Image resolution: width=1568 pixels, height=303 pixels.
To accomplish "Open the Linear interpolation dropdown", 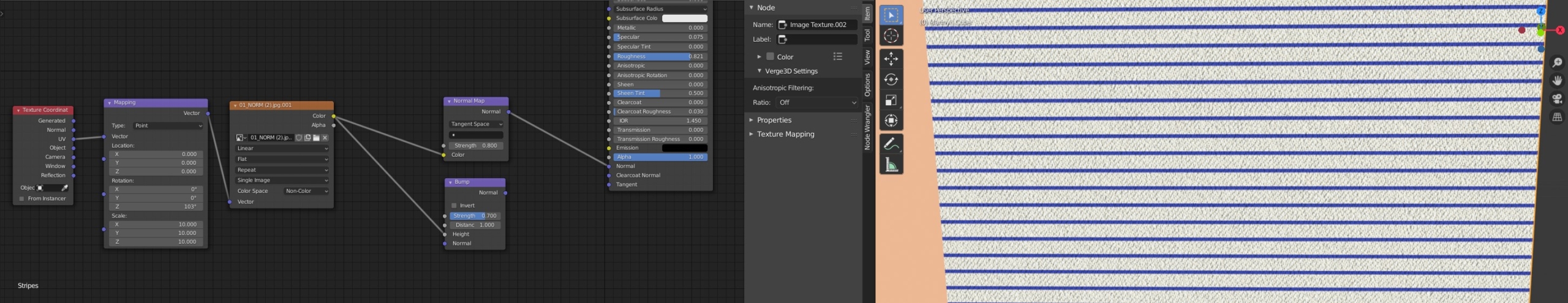I will pos(282,149).
